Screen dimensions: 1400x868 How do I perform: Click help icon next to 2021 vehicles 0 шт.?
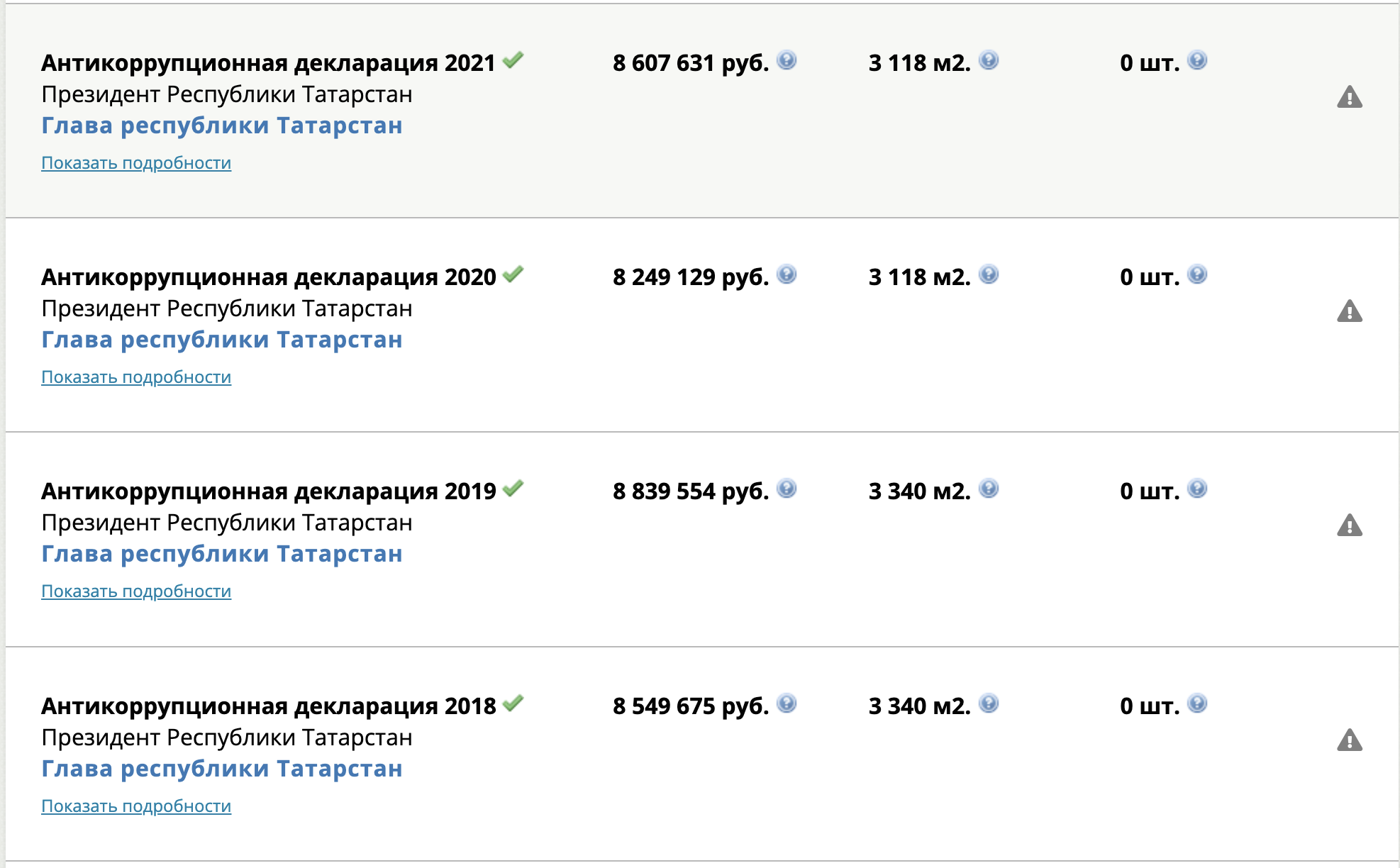point(1197,60)
